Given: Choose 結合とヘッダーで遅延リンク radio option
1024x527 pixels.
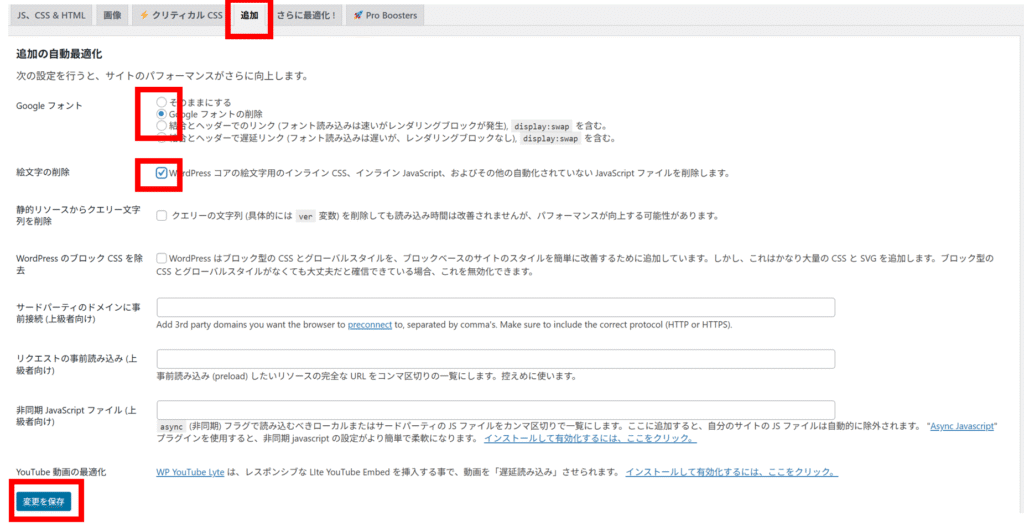Looking at the screenshot, I should coord(161,136).
